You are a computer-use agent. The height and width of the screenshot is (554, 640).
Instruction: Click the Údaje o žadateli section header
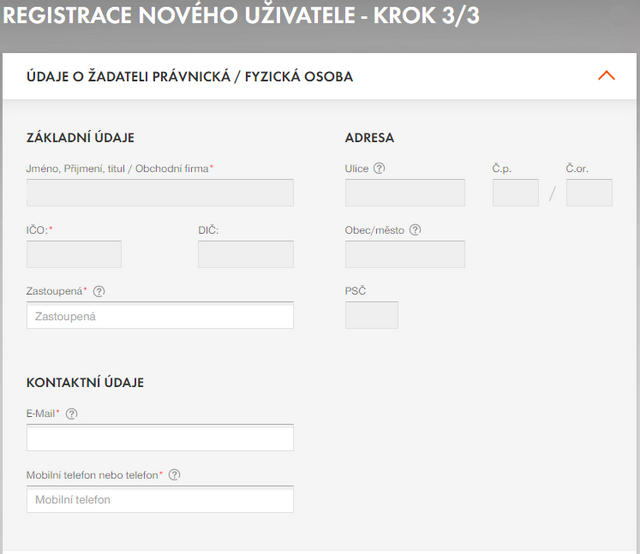(190, 76)
